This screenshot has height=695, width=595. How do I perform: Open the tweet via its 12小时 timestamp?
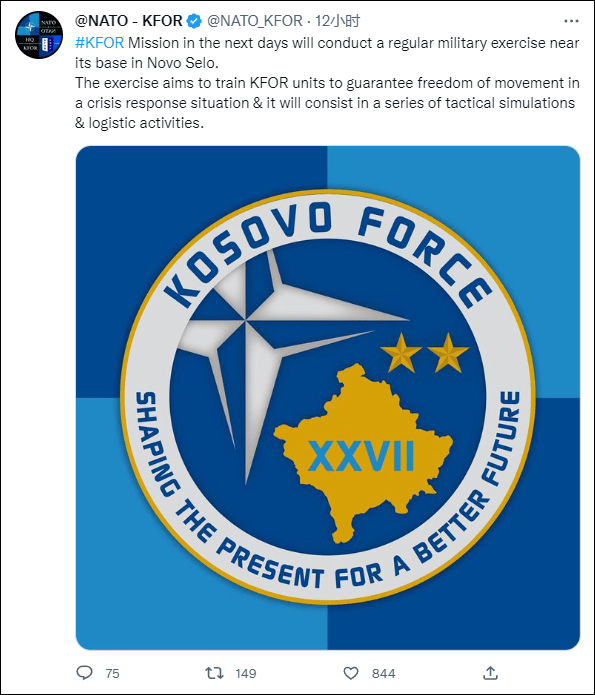[x=337, y=21]
